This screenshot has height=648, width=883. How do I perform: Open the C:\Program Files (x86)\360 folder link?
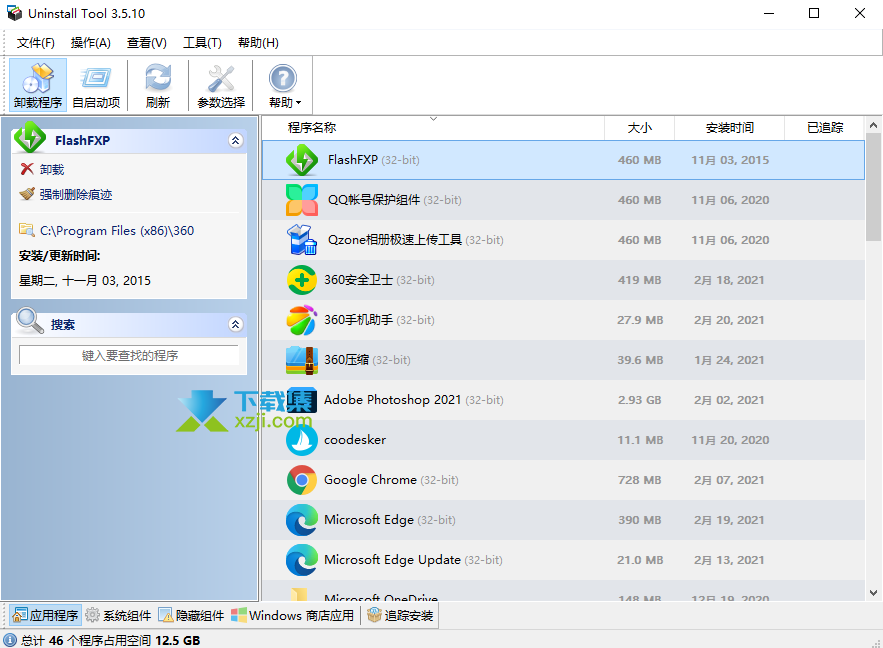click(117, 231)
